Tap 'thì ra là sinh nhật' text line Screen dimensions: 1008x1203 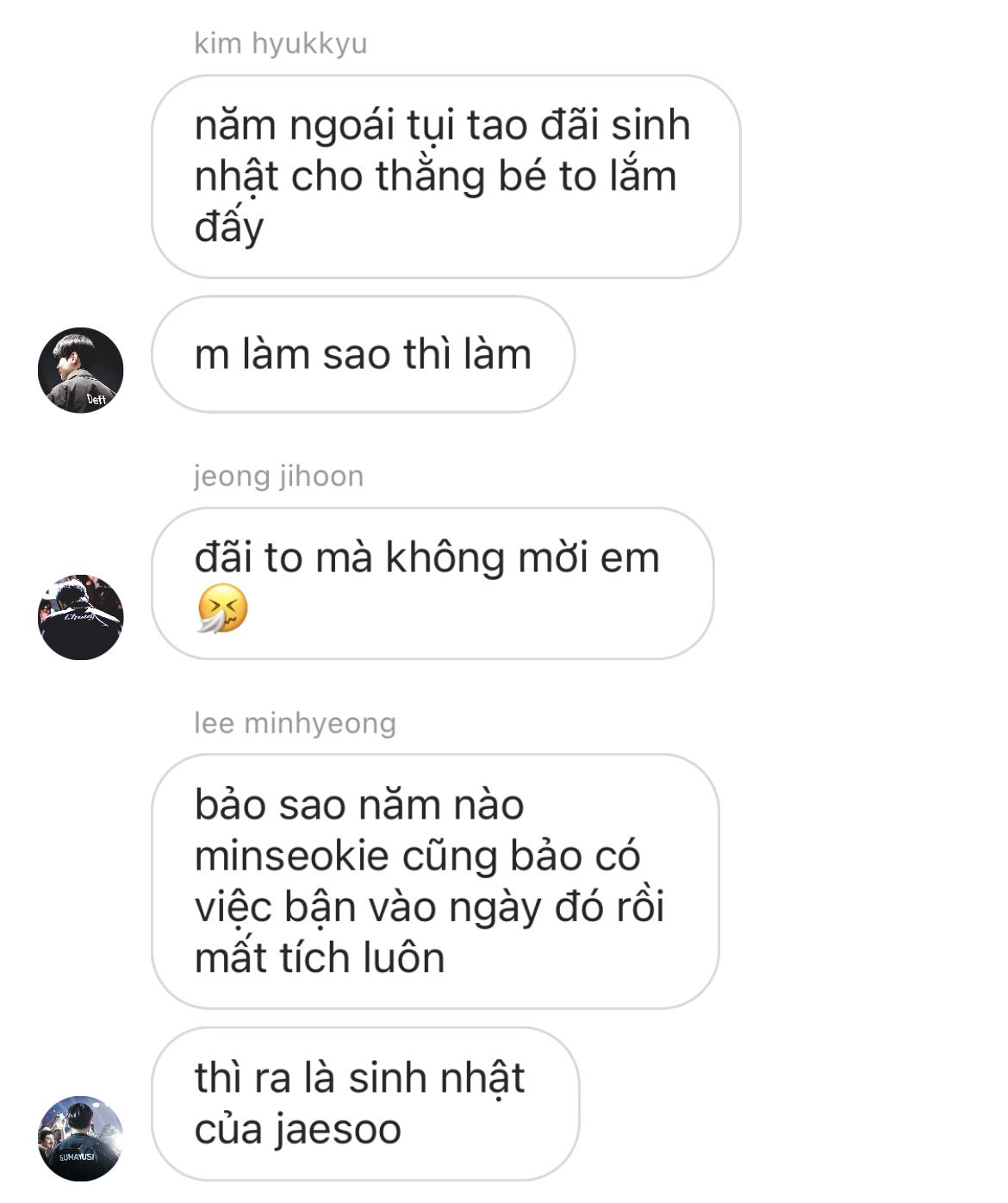click(360, 1078)
